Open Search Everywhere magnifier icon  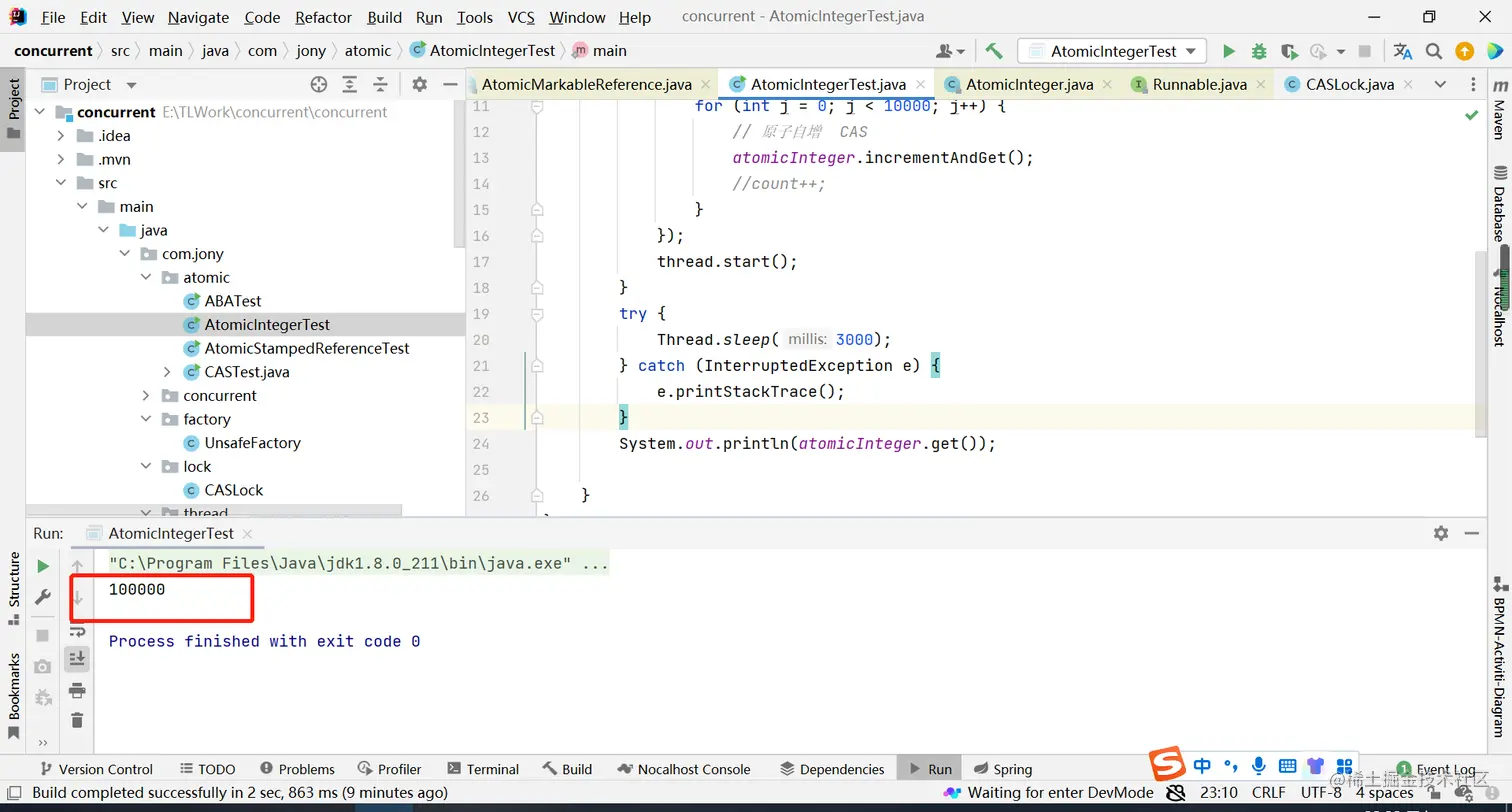pos(1434,51)
